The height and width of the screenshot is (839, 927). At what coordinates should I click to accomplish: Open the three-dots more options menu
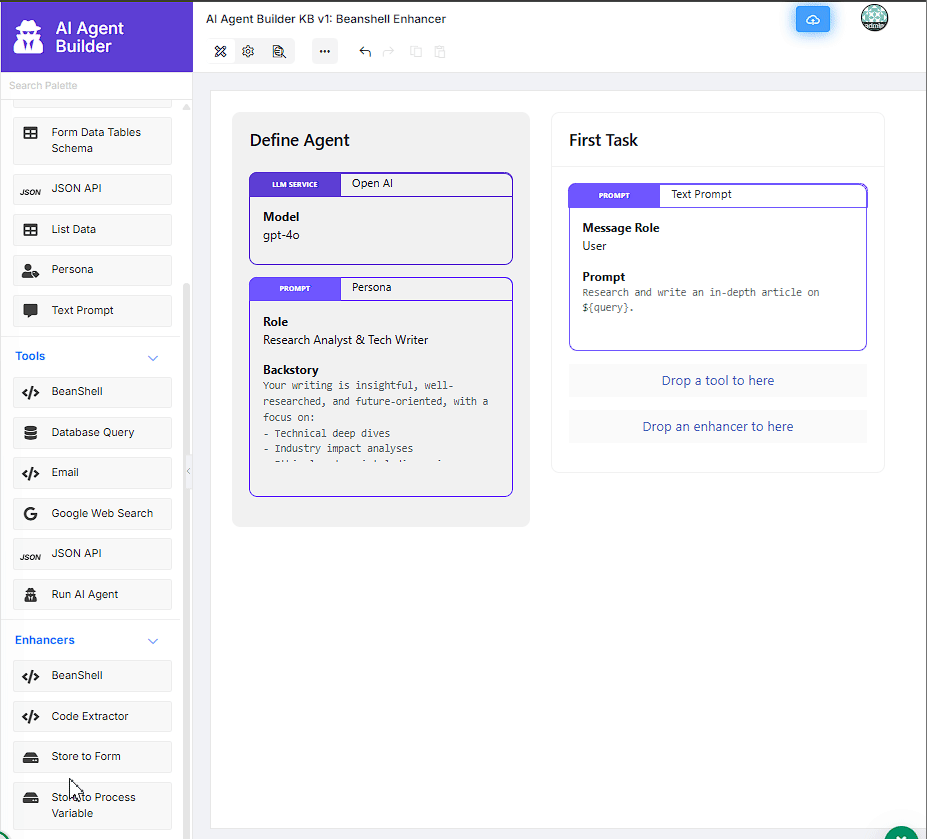pos(324,51)
